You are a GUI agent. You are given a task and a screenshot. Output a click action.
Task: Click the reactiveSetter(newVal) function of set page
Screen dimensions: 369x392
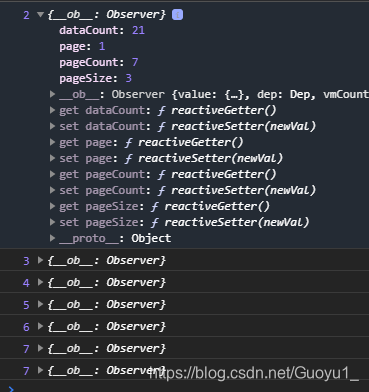pyautogui.click(x=210, y=158)
